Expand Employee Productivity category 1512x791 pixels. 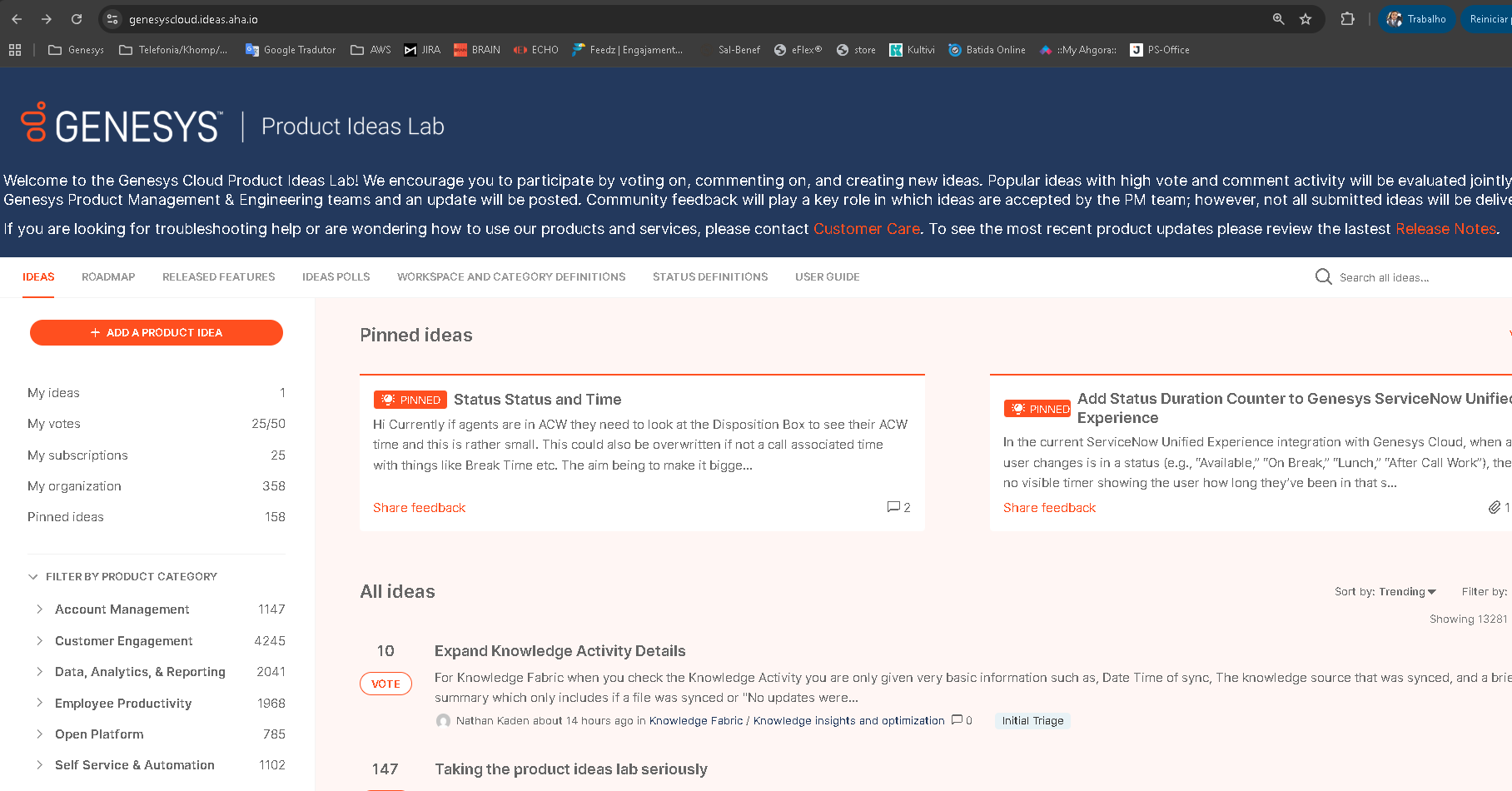click(39, 703)
